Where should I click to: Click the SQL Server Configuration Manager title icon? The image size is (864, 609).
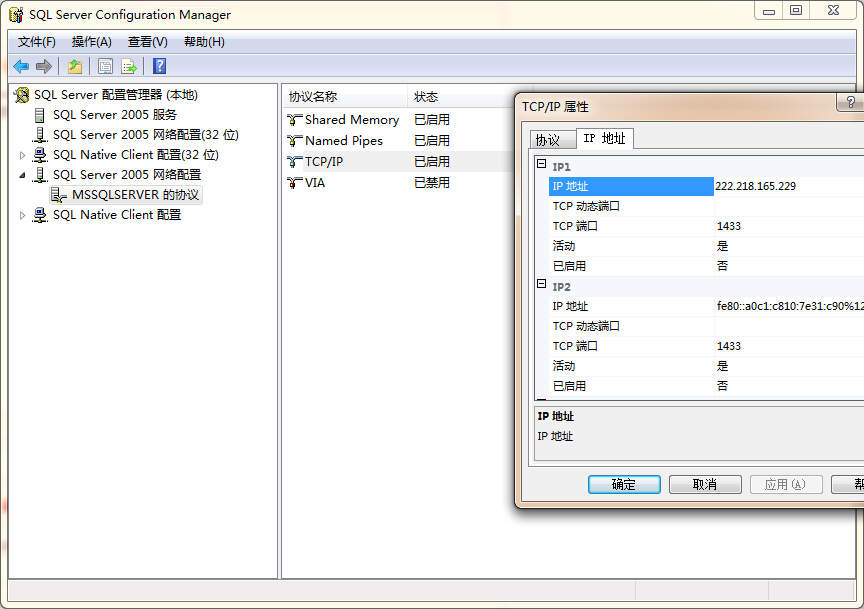pos(17,15)
